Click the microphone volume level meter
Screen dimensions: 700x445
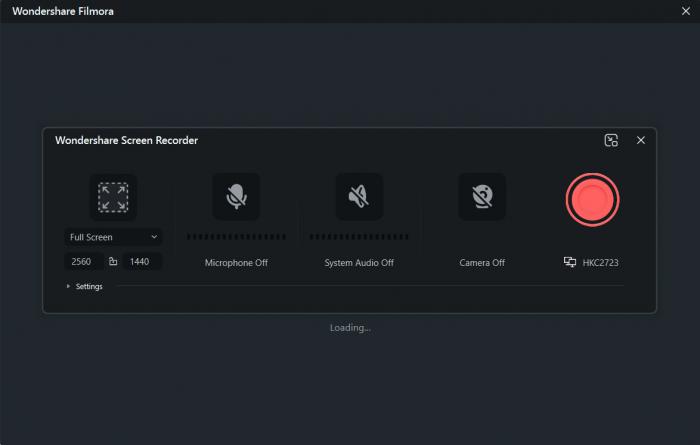[236, 237]
